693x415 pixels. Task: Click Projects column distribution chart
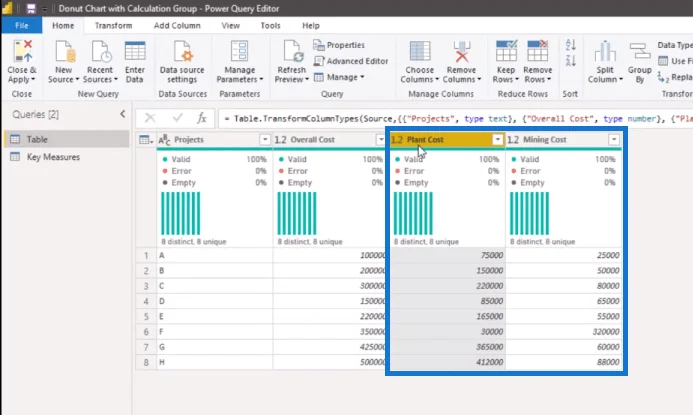(x=181, y=213)
